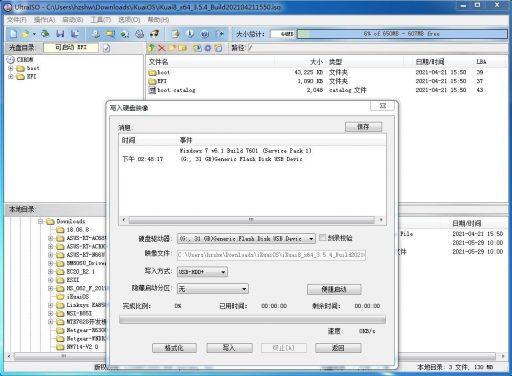Click the 可启动 EFI boot info field
The width and height of the screenshot is (512, 376).
(x=71, y=48)
